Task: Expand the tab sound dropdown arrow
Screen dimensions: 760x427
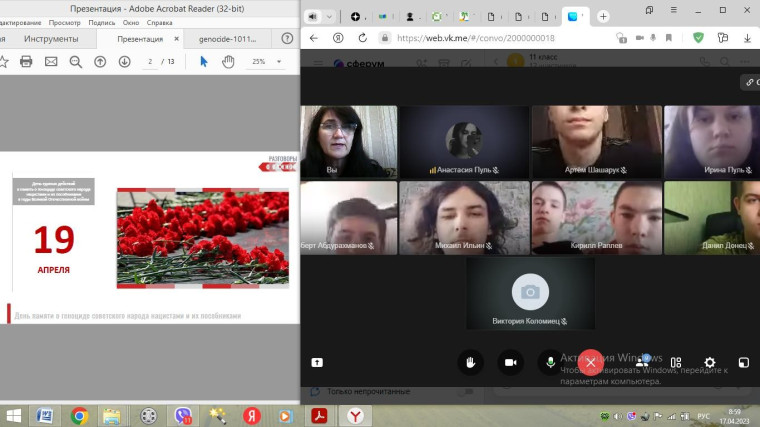Action: [329, 16]
